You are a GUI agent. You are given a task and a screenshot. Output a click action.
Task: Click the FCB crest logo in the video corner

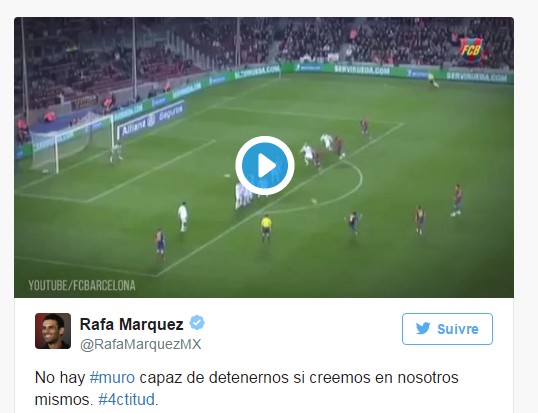471,50
